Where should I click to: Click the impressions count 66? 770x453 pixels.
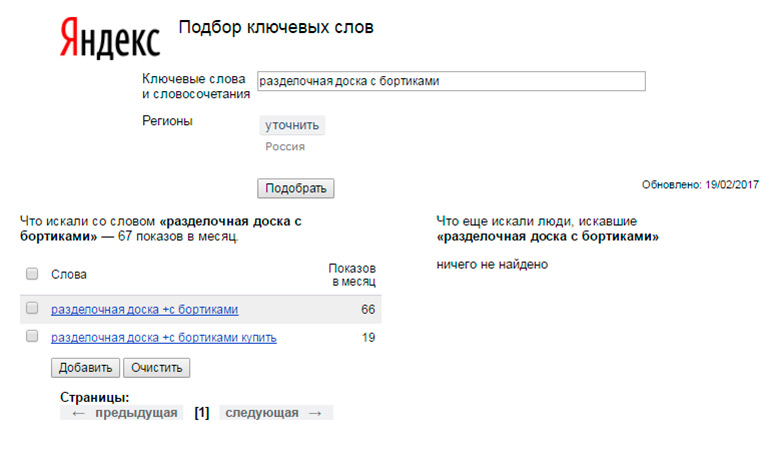pyautogui.click(x=367, y=310)
